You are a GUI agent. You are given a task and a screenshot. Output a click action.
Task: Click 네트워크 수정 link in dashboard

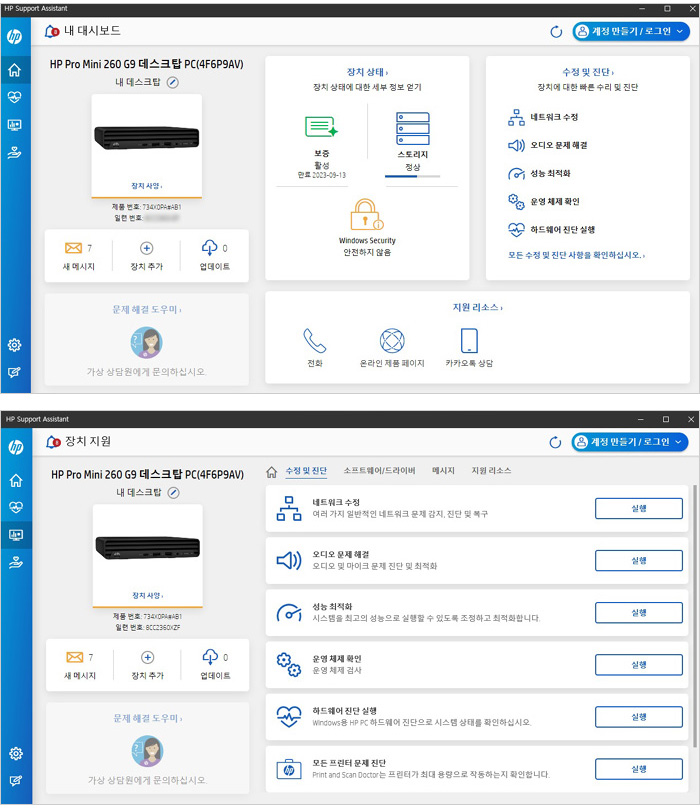pyautogui.click(x=554, y=117)
